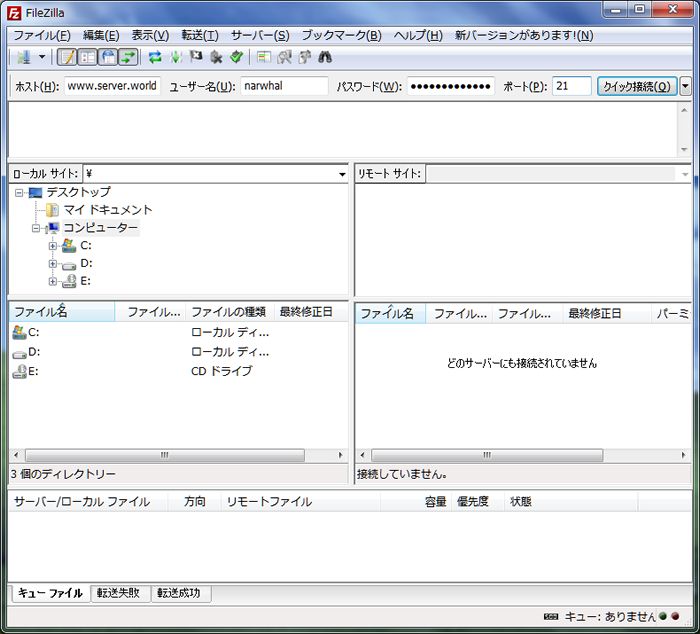
Task: Select D: drive row in local file list
Action: click(x=179, y=352)
